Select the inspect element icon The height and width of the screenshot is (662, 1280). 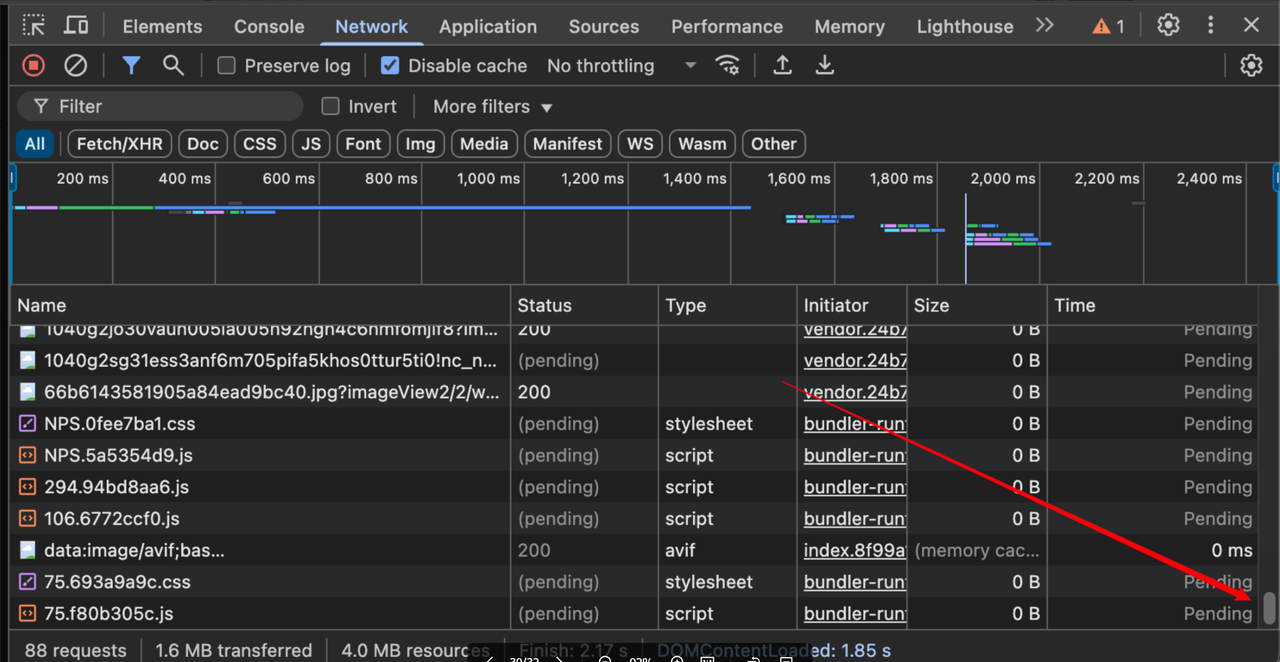[33, 25]
